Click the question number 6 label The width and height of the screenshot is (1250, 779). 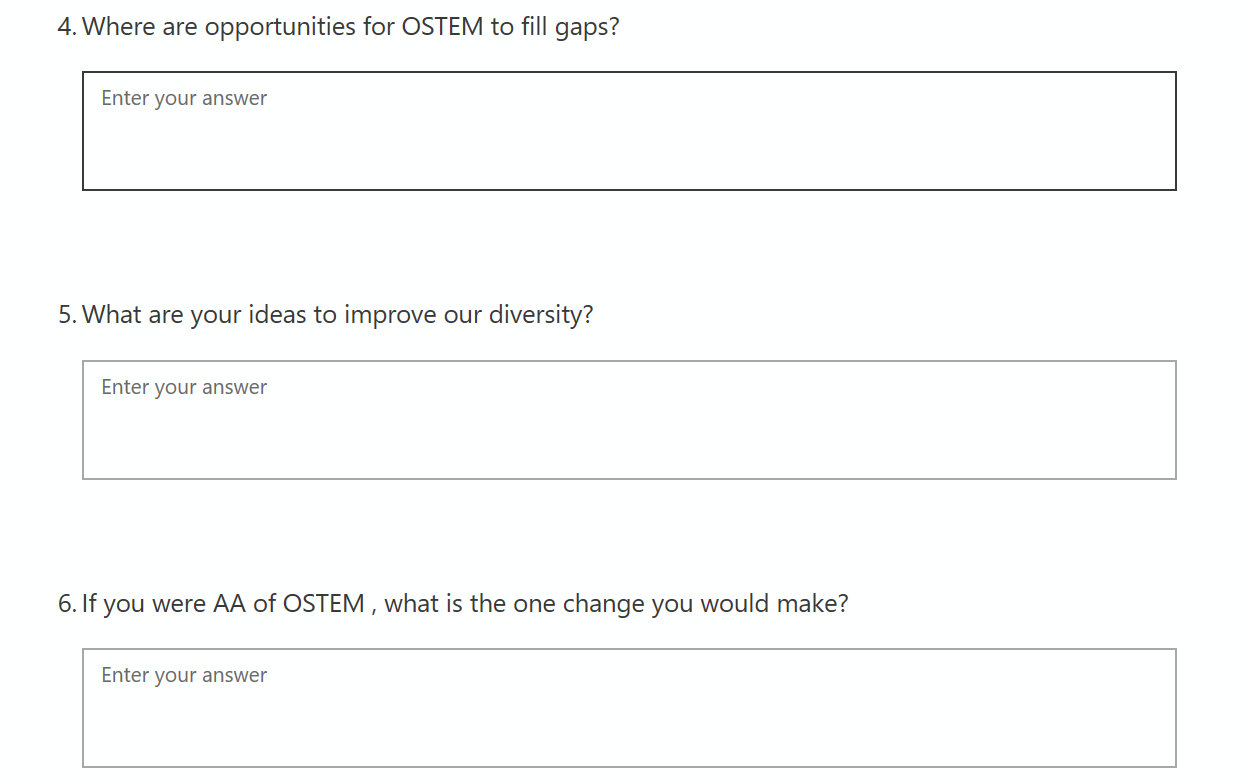point(66,604)
